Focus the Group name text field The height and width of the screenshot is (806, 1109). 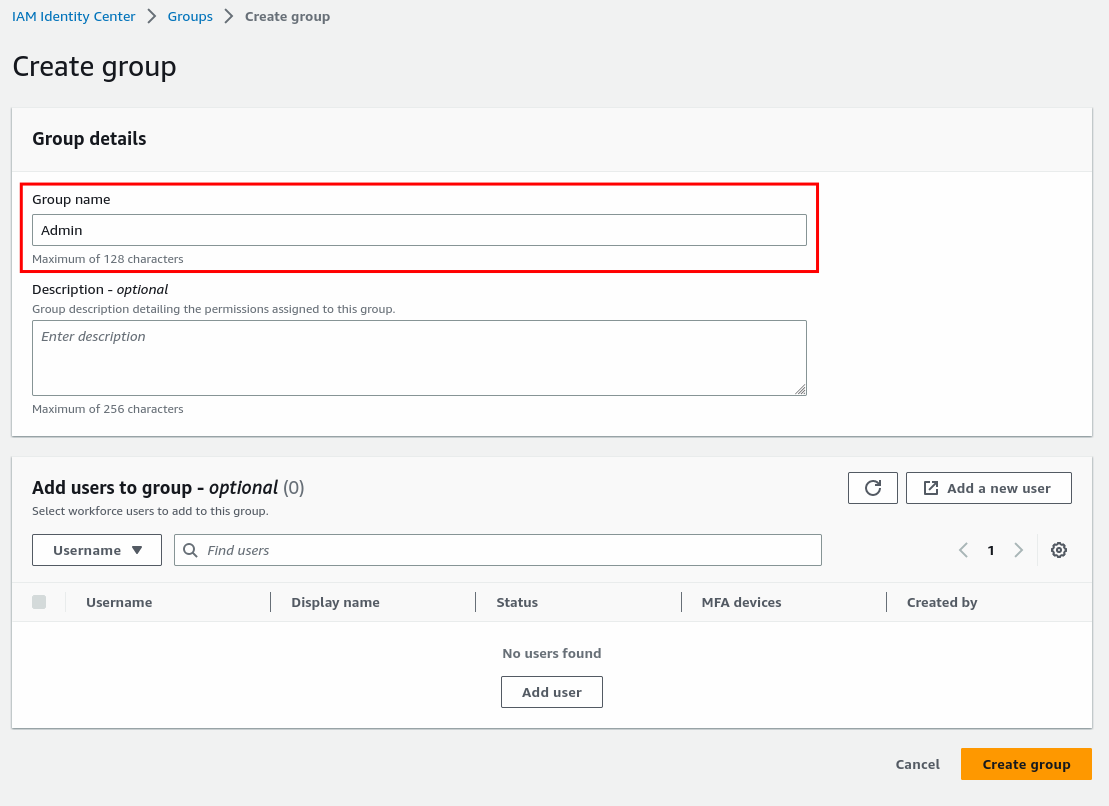click(x=419, y=230)
